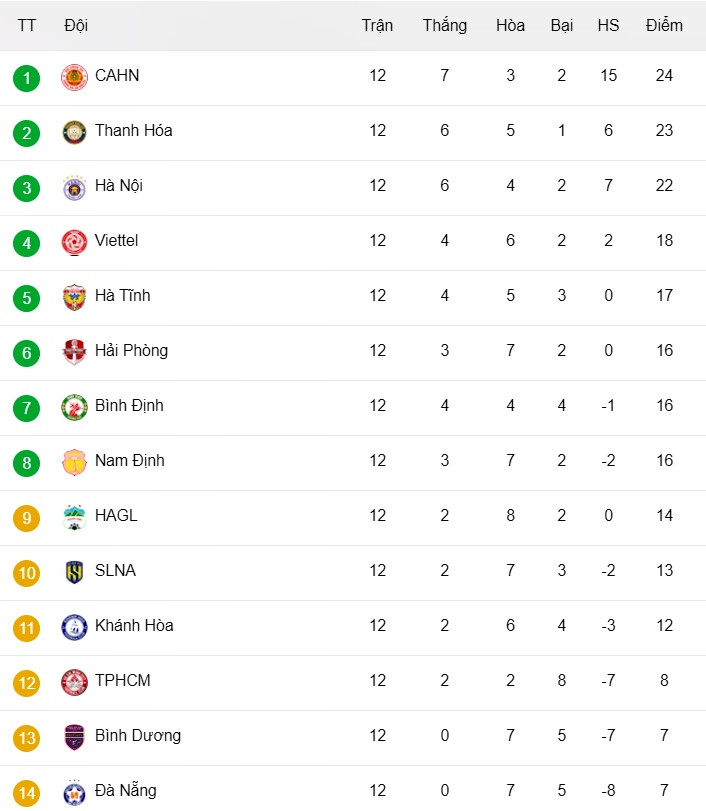Click the Thắng column header

(444, 25)
